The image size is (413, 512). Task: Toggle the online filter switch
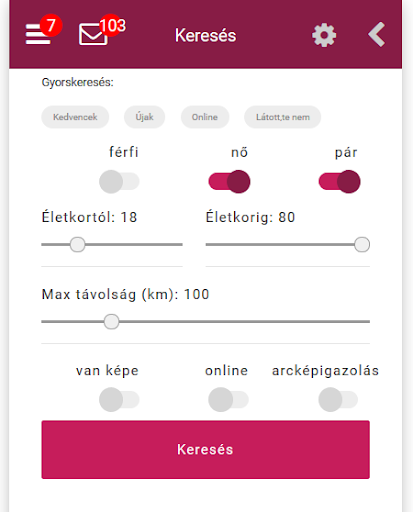[228, 399]
